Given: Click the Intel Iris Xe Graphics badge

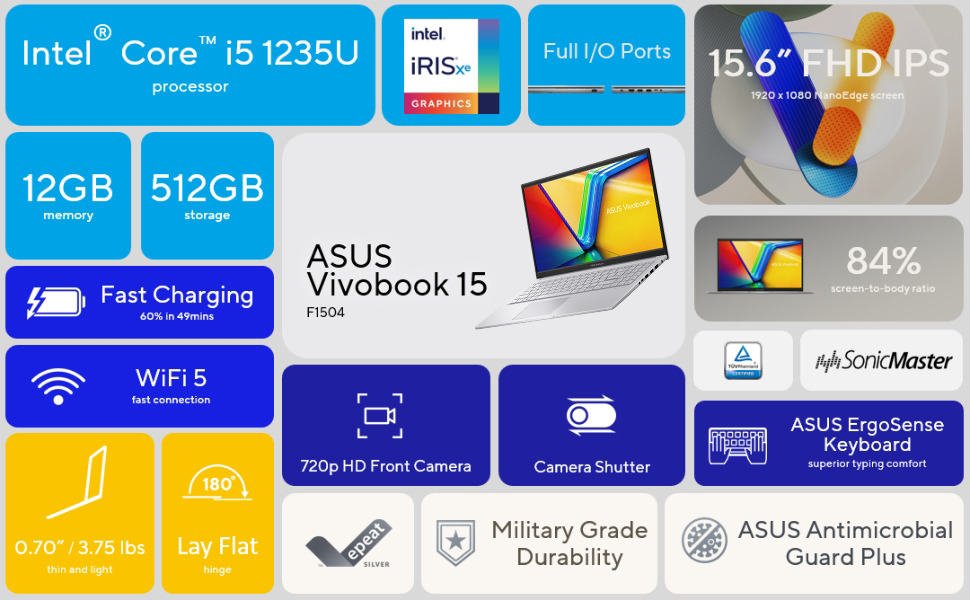Looking at the screenshot, I should pos(451,66).
